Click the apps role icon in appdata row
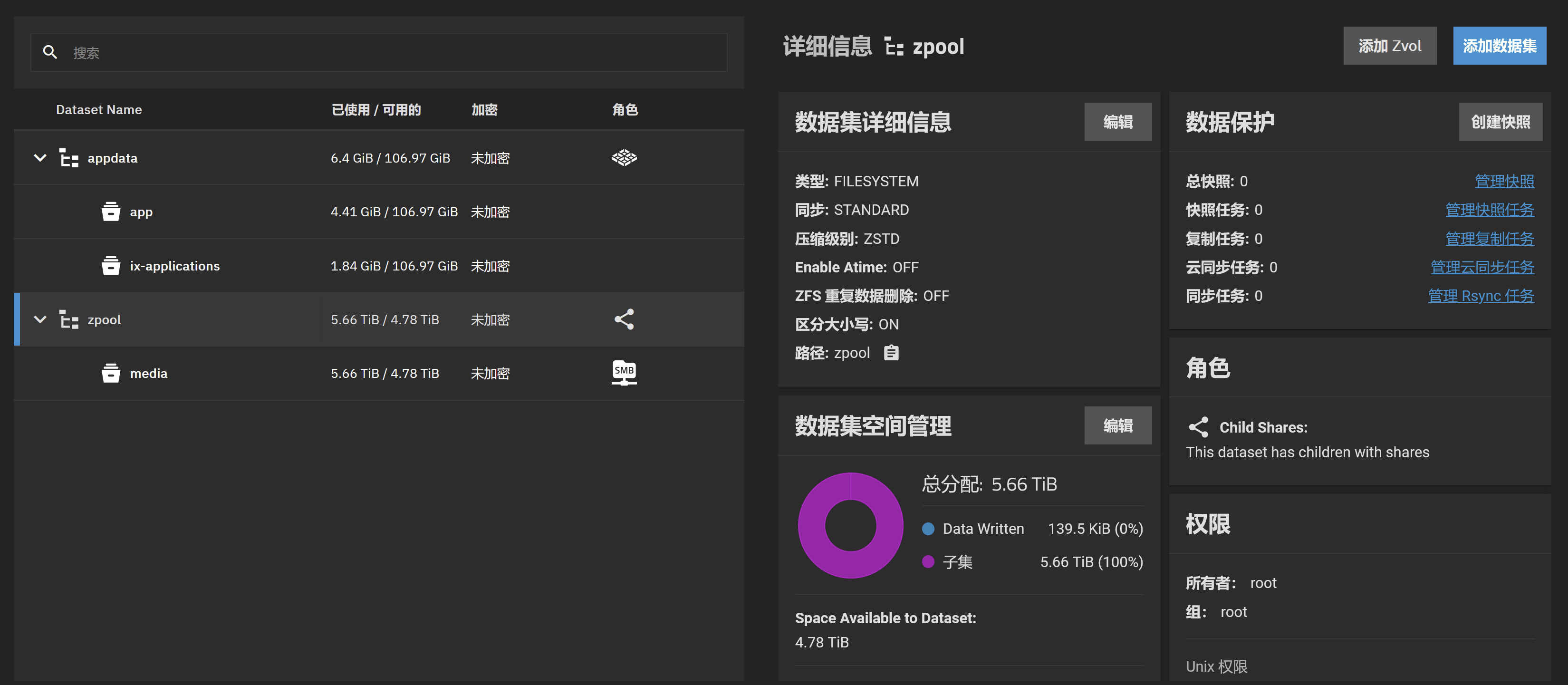 tap(624, 158)
